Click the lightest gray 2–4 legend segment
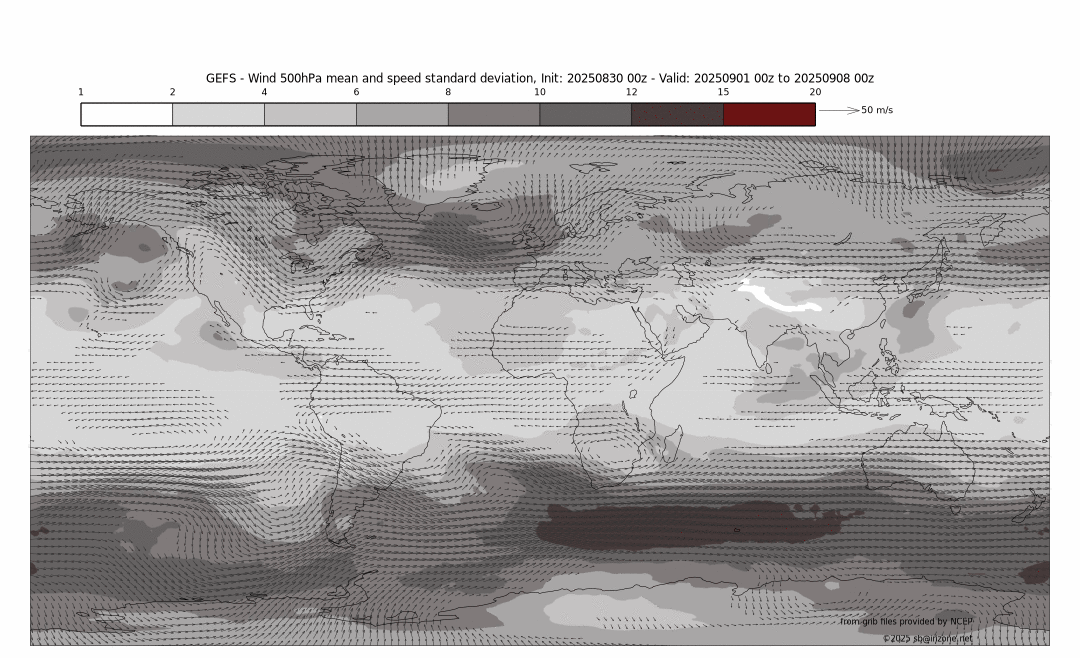 tap(218, 114)
